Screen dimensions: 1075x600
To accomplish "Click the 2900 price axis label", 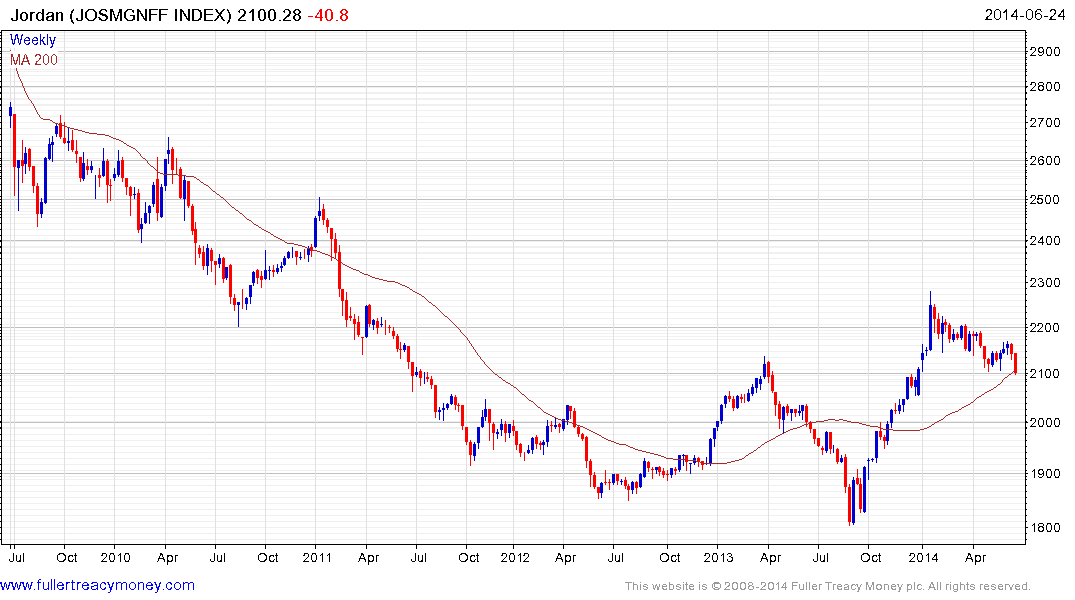I will [x=1045, y=52].
